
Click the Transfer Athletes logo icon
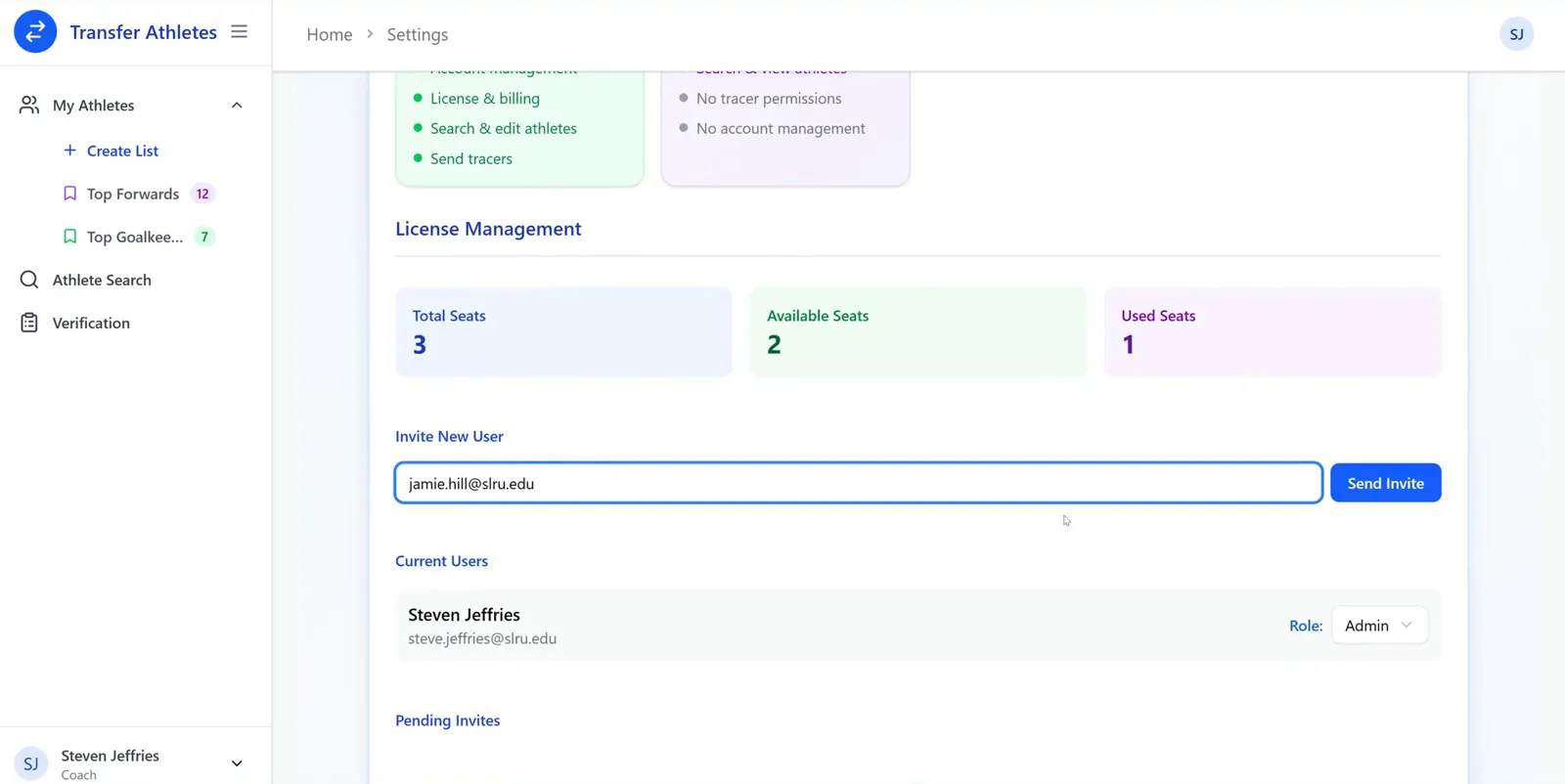click(35, 31)
